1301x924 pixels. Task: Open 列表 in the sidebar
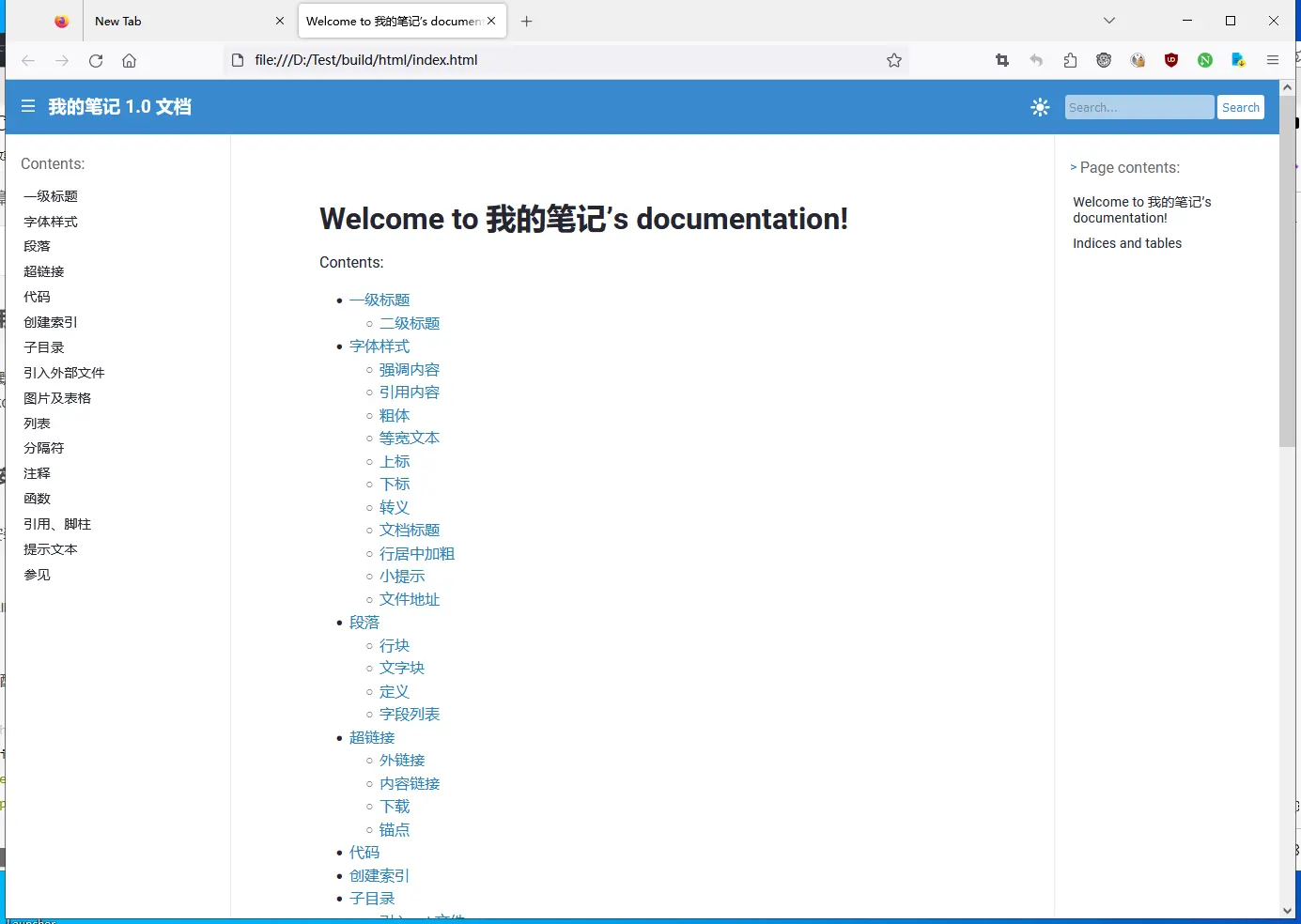(x=38, y=423)
